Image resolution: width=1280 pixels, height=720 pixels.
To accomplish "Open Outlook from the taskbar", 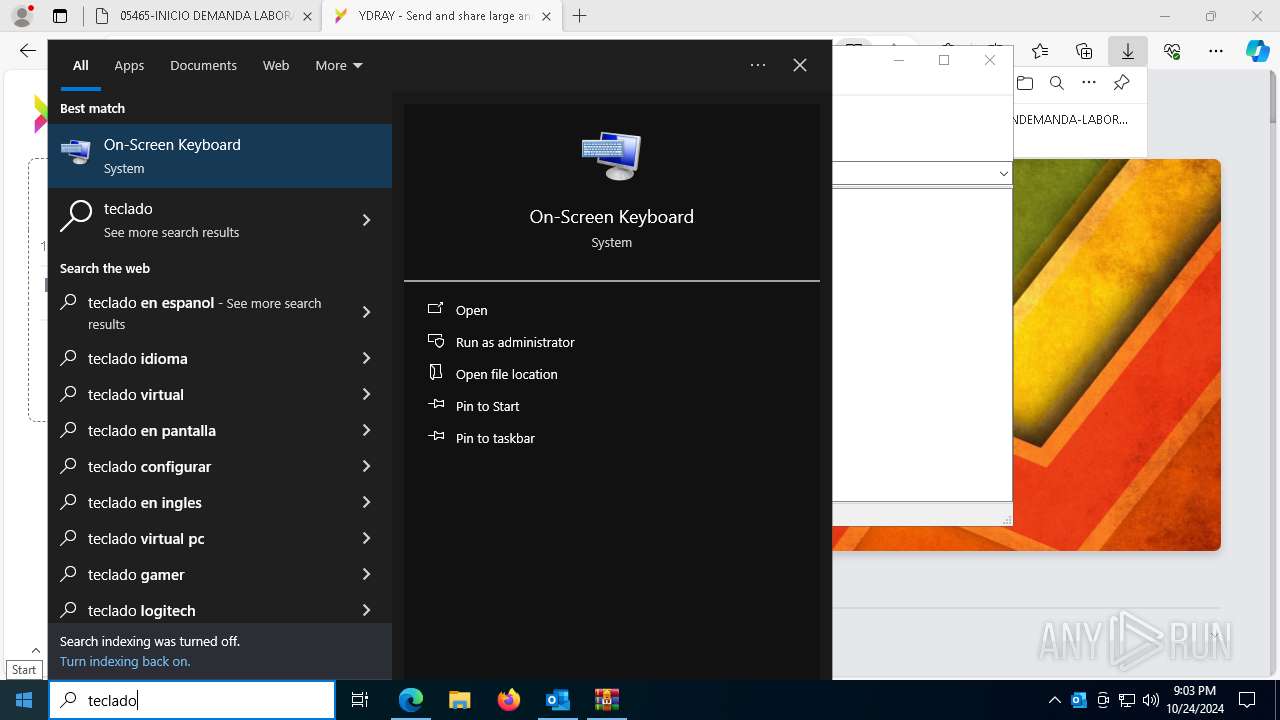I will coord(558,700).
